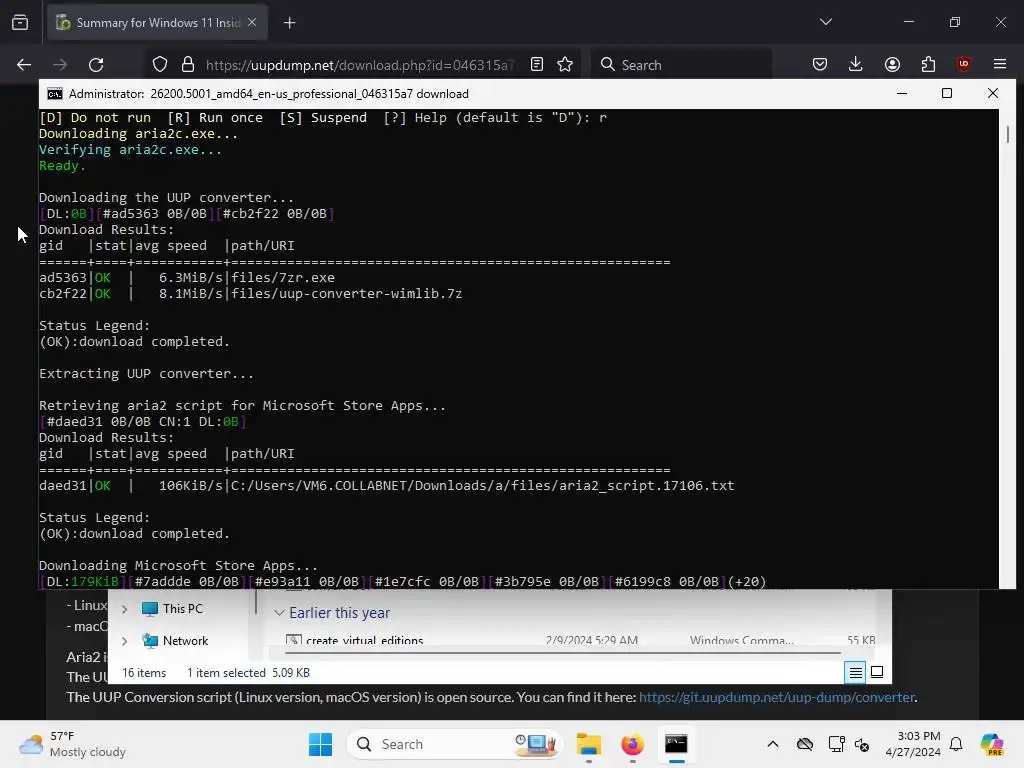Screen dimensions: 1024x768
Task: Open the clock and calendar
Action: (913, 744)
